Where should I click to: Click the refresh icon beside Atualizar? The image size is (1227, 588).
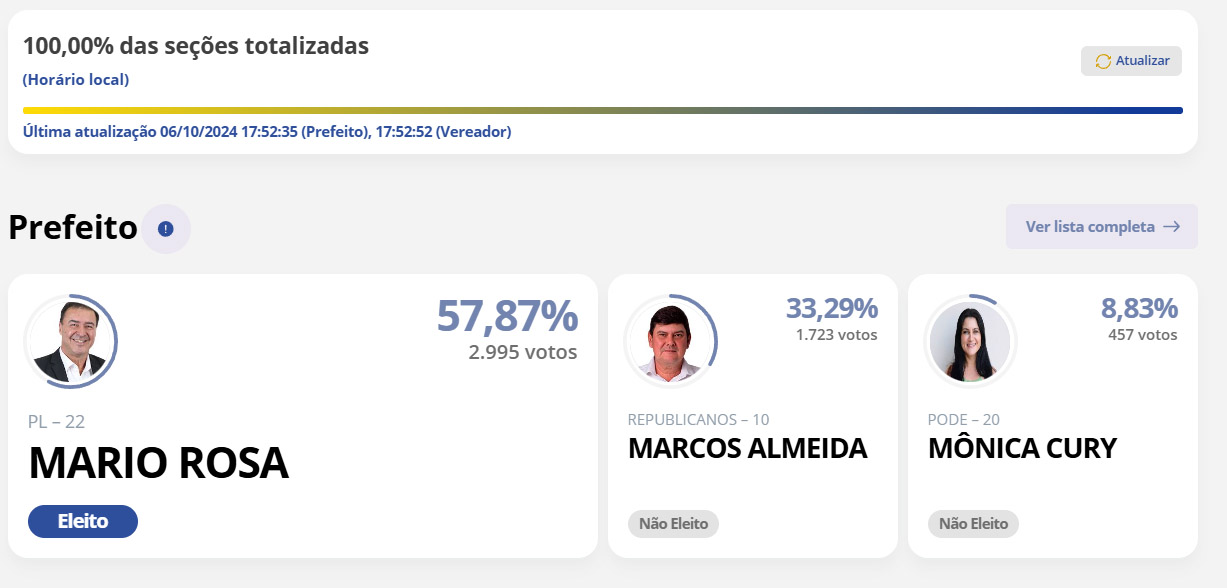point(1103,61)
